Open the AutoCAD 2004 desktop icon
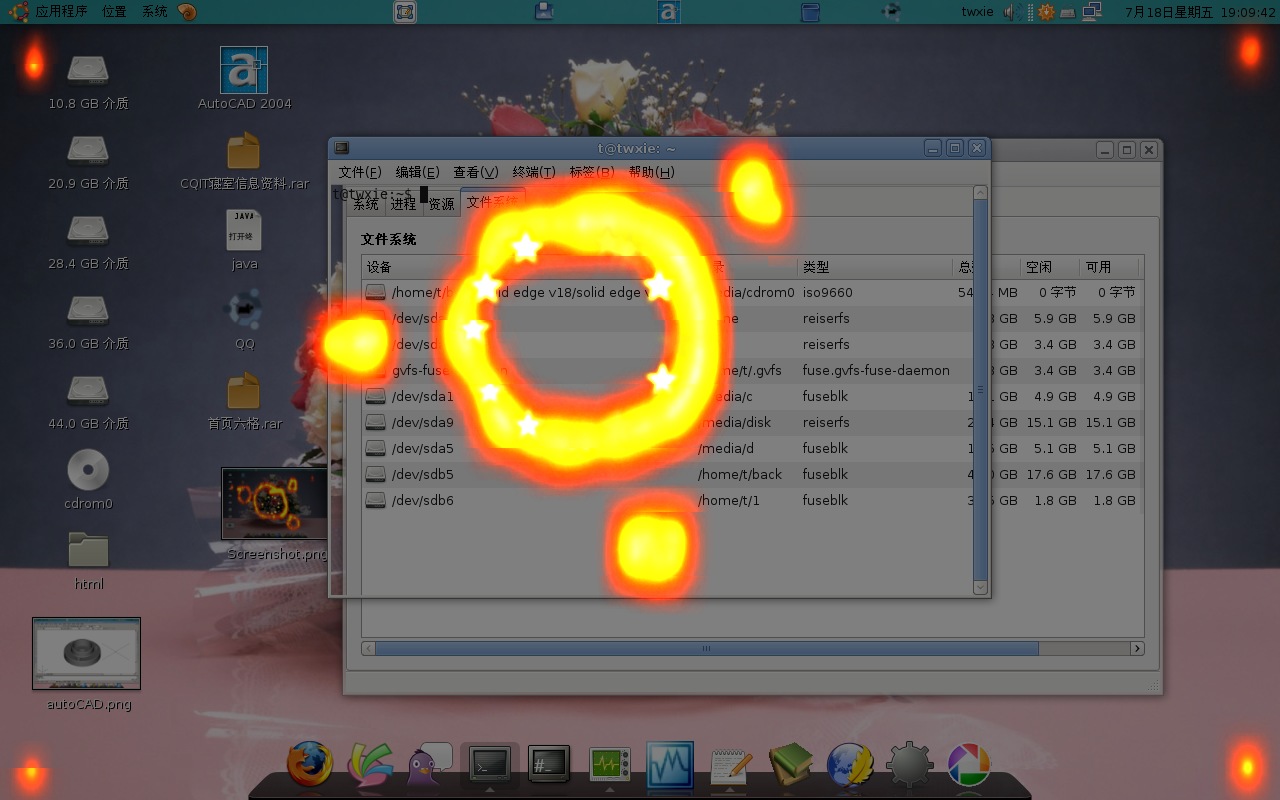The width and height of the screenshot is (1280, 800). (x=244, y=70)
